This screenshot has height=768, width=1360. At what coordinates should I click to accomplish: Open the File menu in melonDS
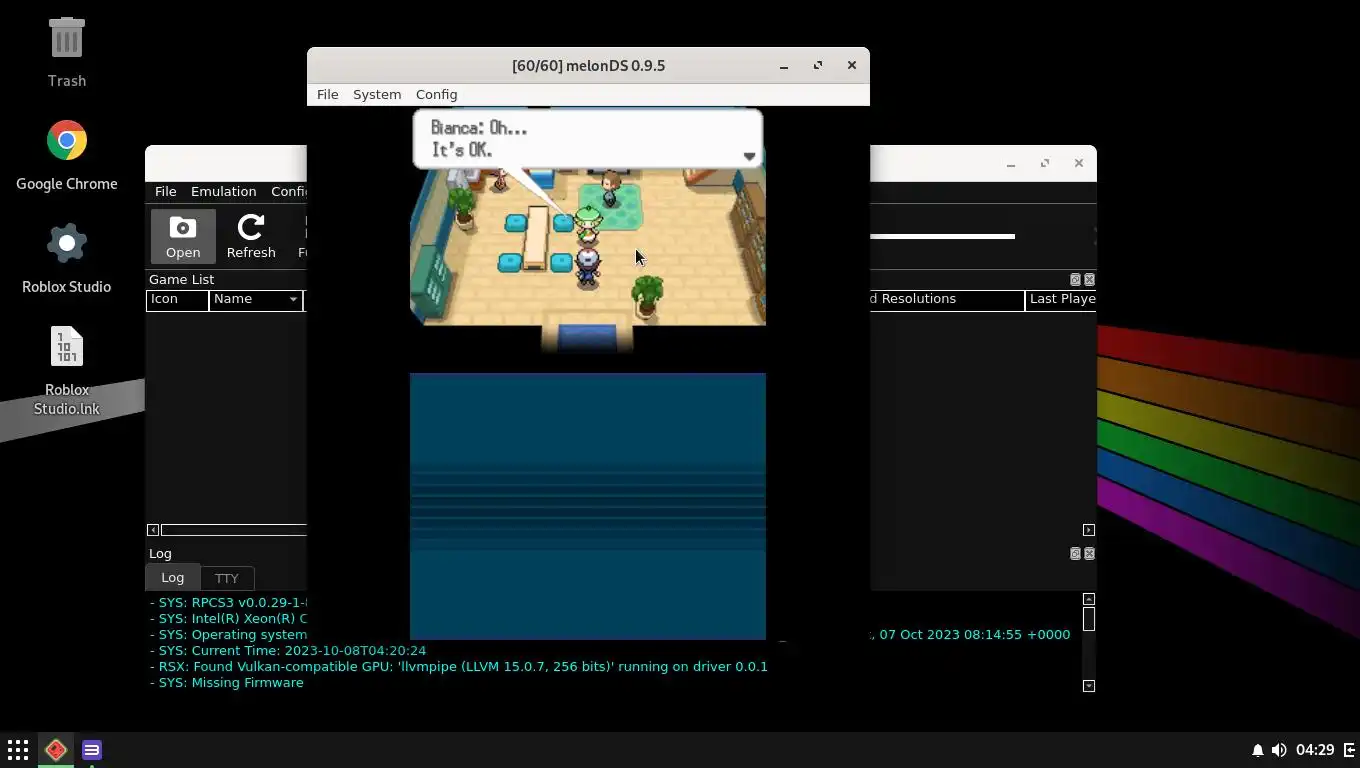click(x=327, y=94)
